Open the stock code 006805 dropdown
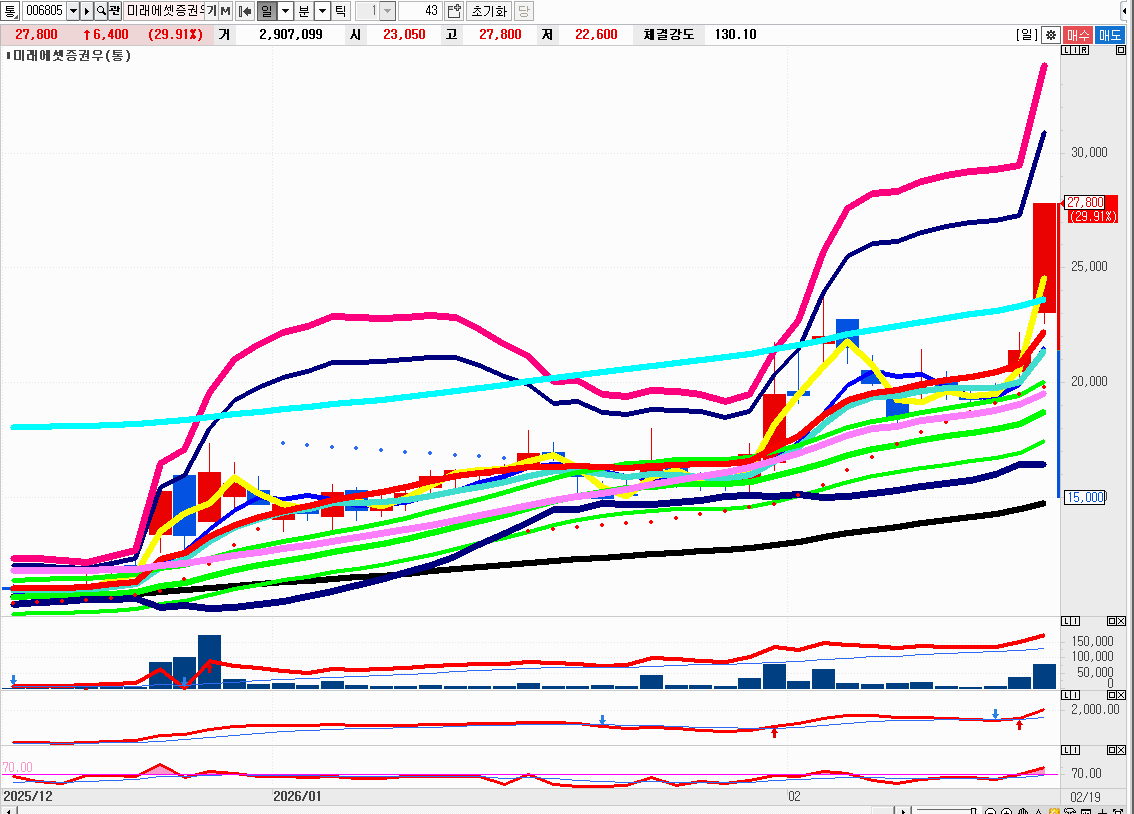1134x814 pixels. tap(72, 11)
